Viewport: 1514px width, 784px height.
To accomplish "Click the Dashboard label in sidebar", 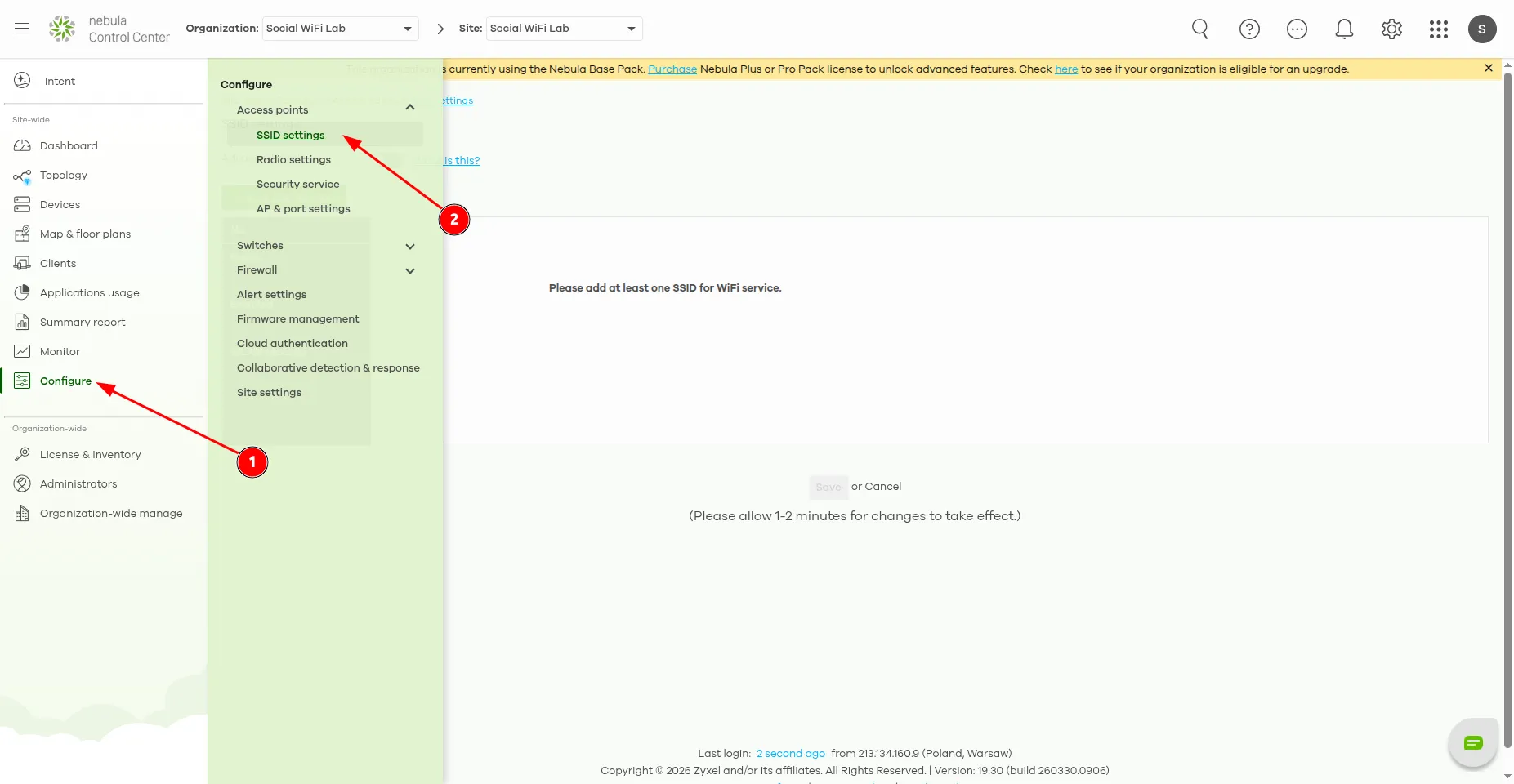I will [x=69, y=145].
